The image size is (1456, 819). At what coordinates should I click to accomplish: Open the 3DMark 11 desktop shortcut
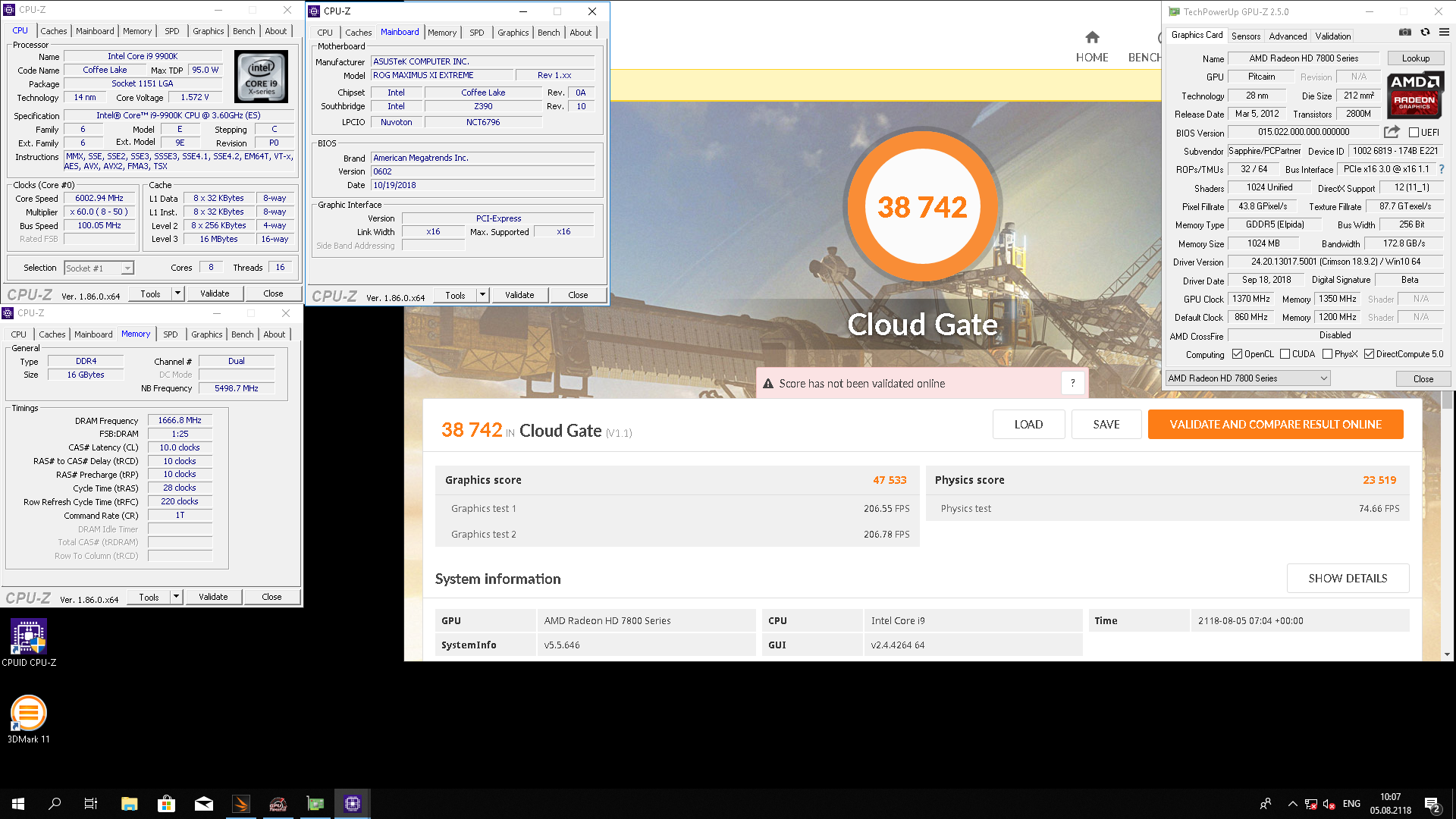tap(29, 719)
